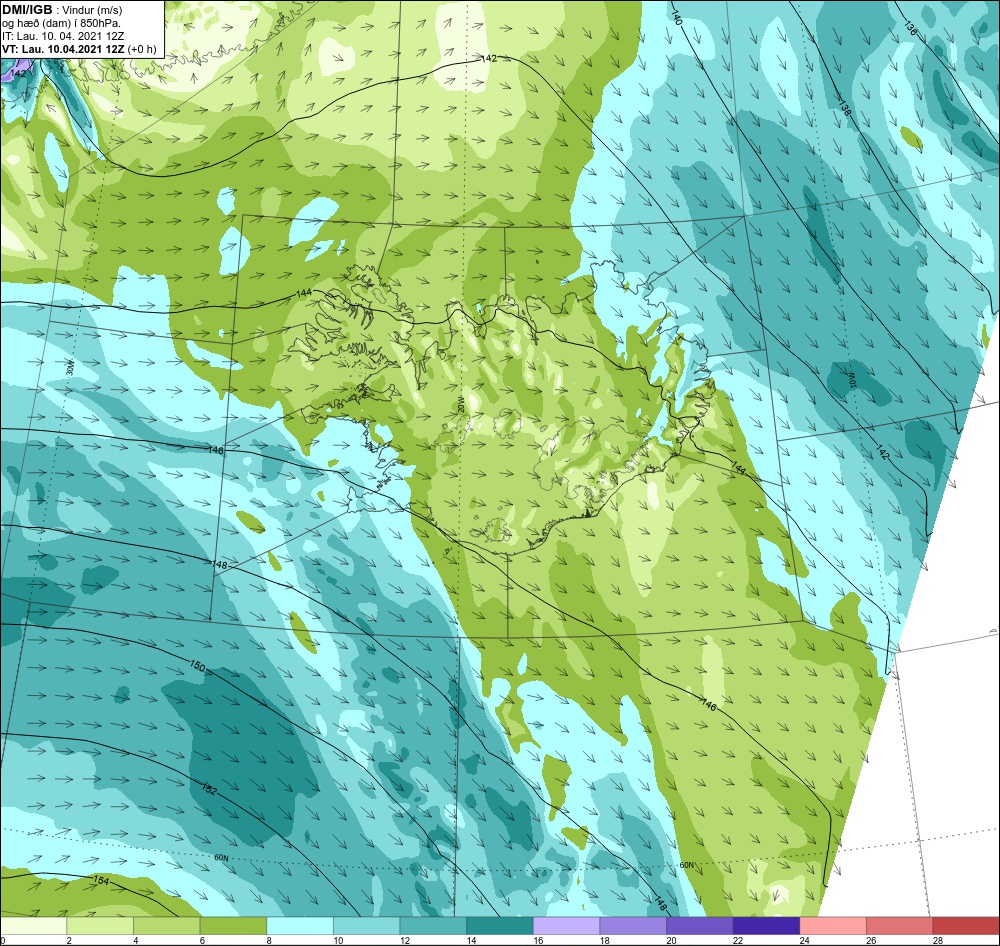Click the '136' contour label
Screen dimensions: 1000x946
point(911,27)
